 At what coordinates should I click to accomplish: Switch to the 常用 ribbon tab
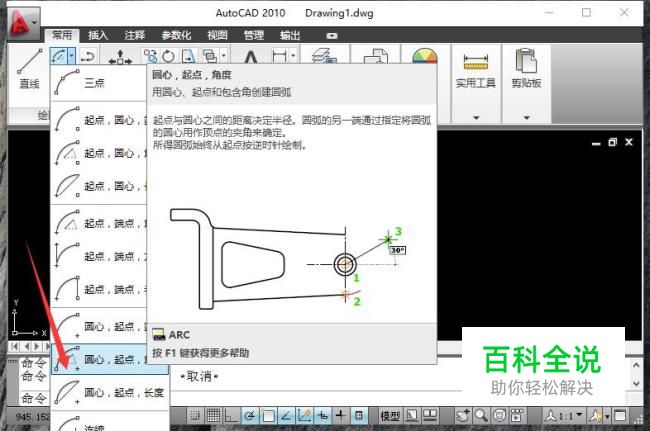62,36
